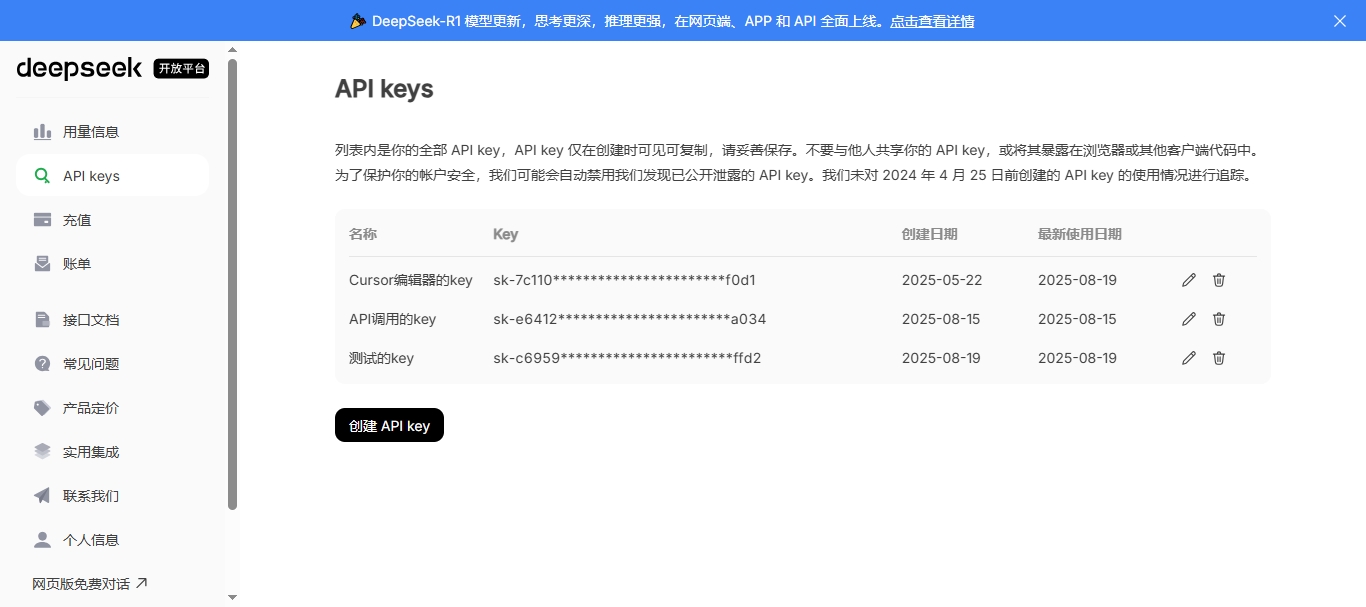Image resolution: width=1366 pixels, height=607 pixels.
Task: Click the 接口文档 document icon
Action: click(x=42, y=320)
